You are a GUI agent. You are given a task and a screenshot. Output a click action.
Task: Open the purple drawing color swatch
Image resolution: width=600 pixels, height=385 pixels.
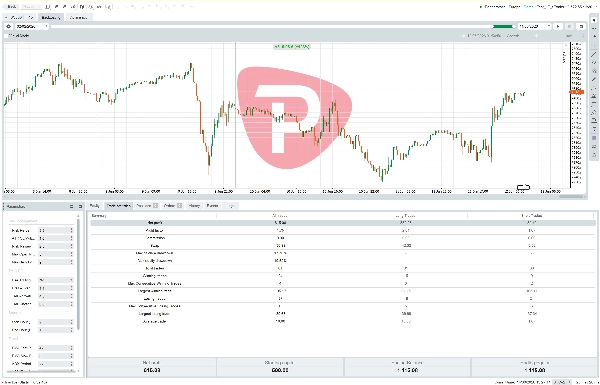[x=594, y=138]
